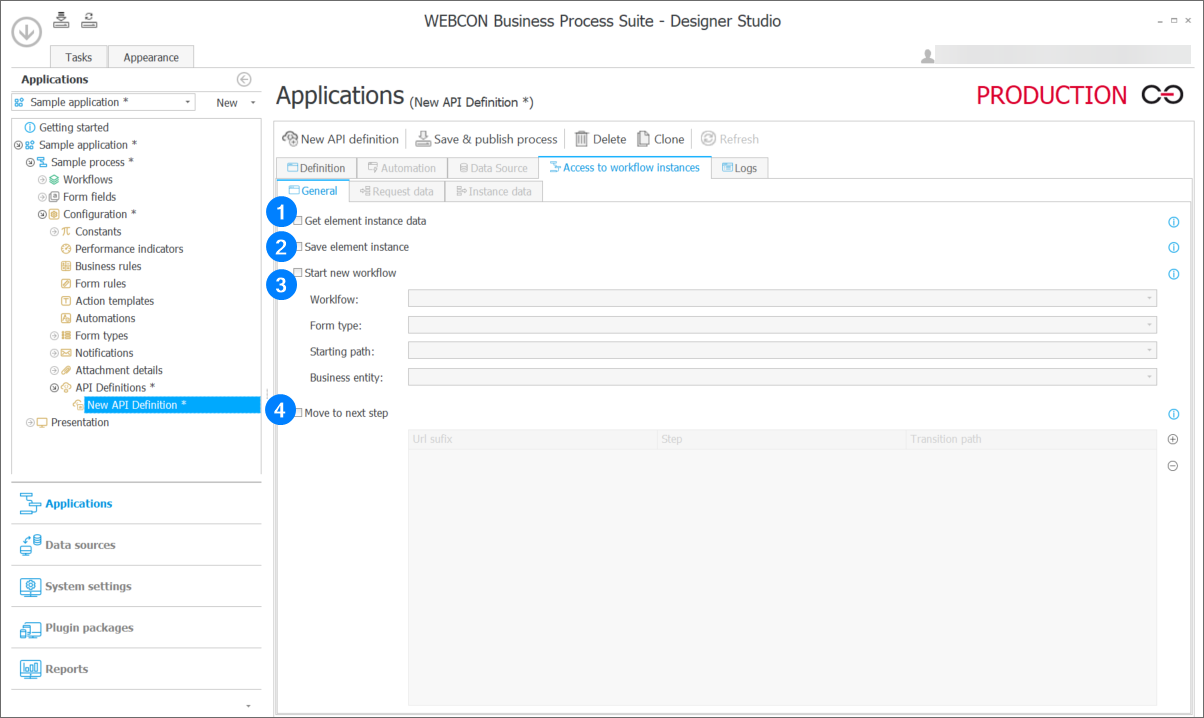Select Sample process tree item
1204x718 pixels.
pyautogui.click(x=92, y=162)
